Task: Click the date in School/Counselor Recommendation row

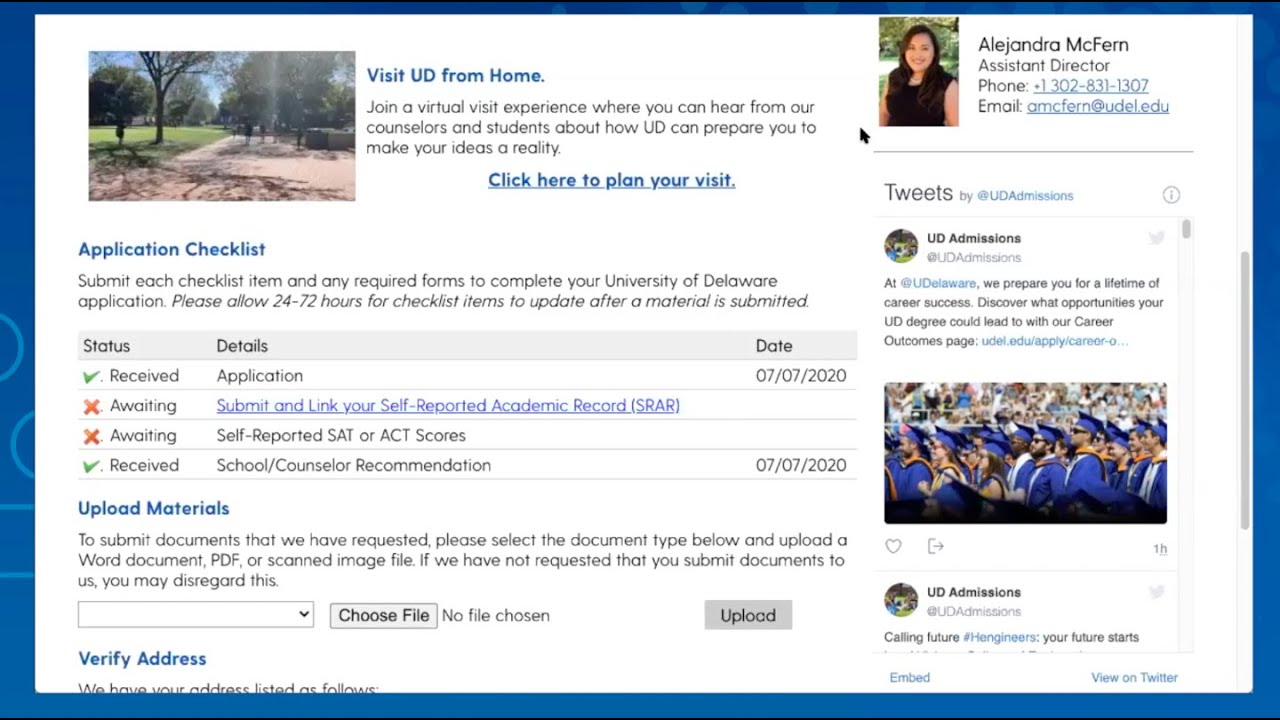Action: click(801, 465)
